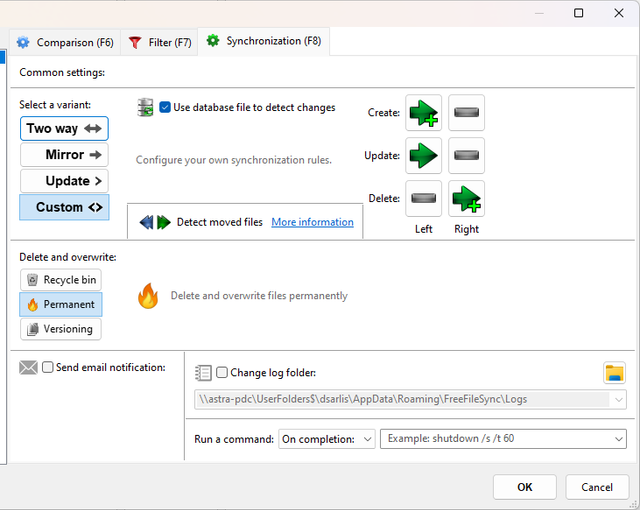Screen dimensions: 640x510
Task: Confirm settings with OK button
Action: click(x=524, y=487)
